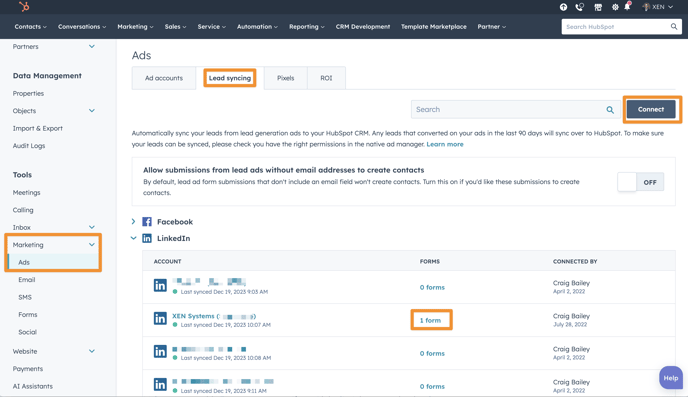Image resolution: width=688 pixels, height=397 pixels.
Task: Open Meetings under Tools
Action: (x=26, y=193)
